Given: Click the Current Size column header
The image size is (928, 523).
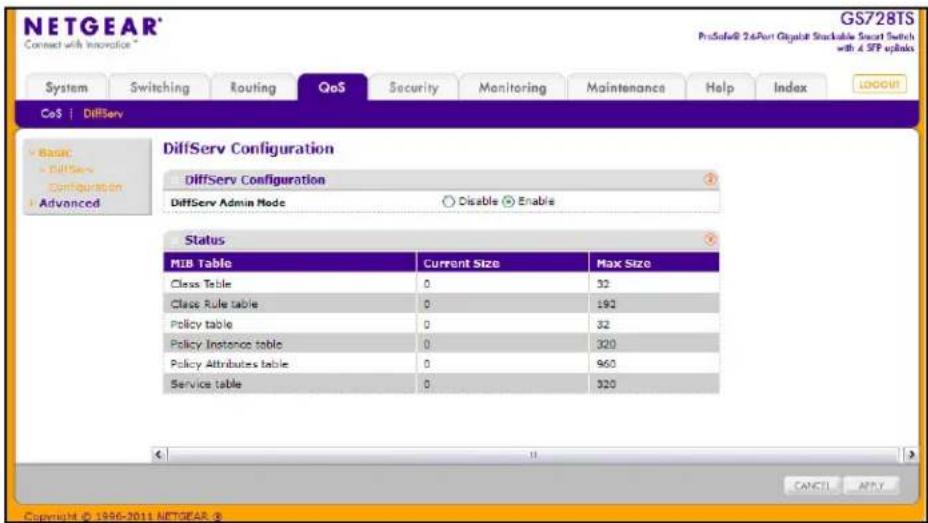Looking at the screenshot, I should coord(502,263).
